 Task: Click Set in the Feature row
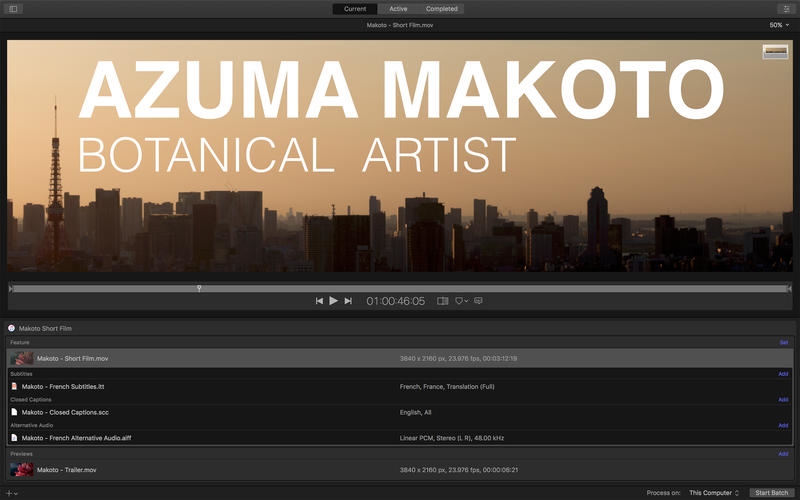(x=783, y=342)
